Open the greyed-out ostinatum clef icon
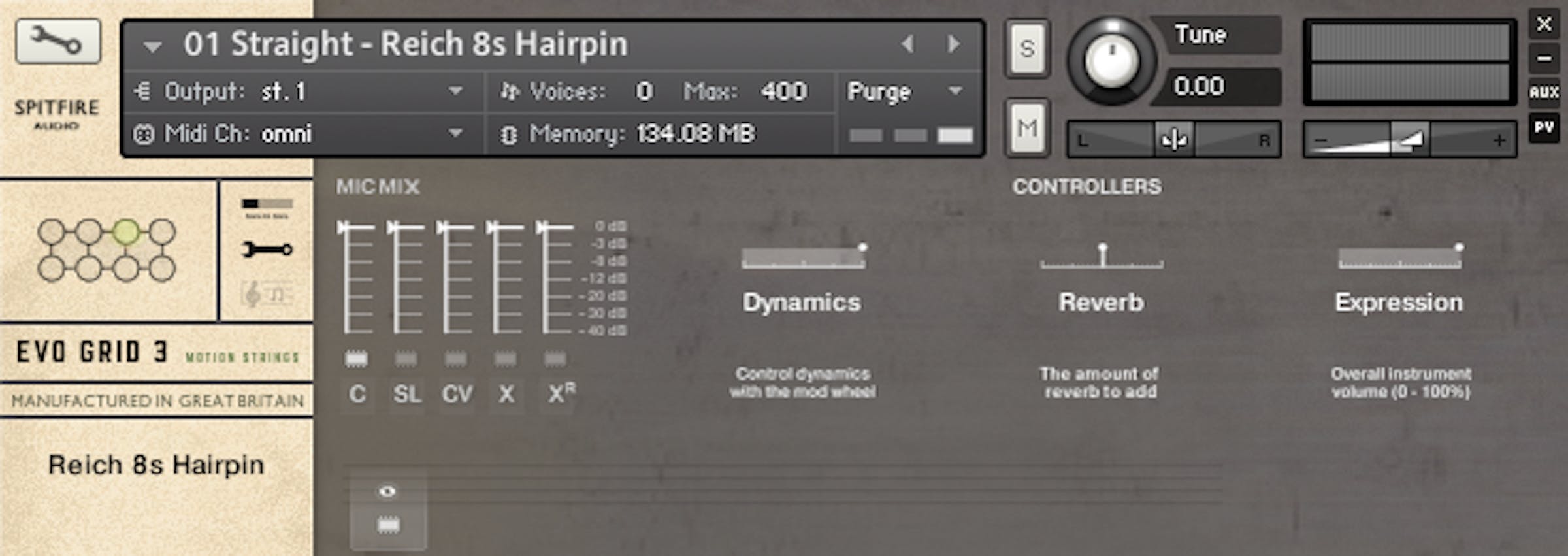Viewport: 1568px width, 556px height. 267,294
